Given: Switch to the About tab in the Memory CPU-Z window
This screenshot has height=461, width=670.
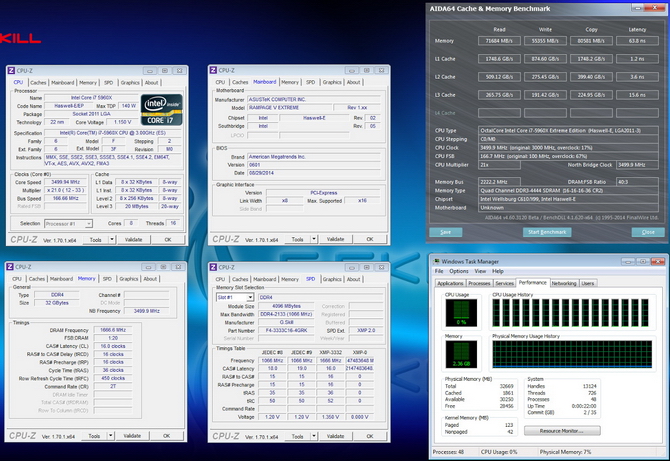Looking at the screenshot, I should tap(150, 279).
